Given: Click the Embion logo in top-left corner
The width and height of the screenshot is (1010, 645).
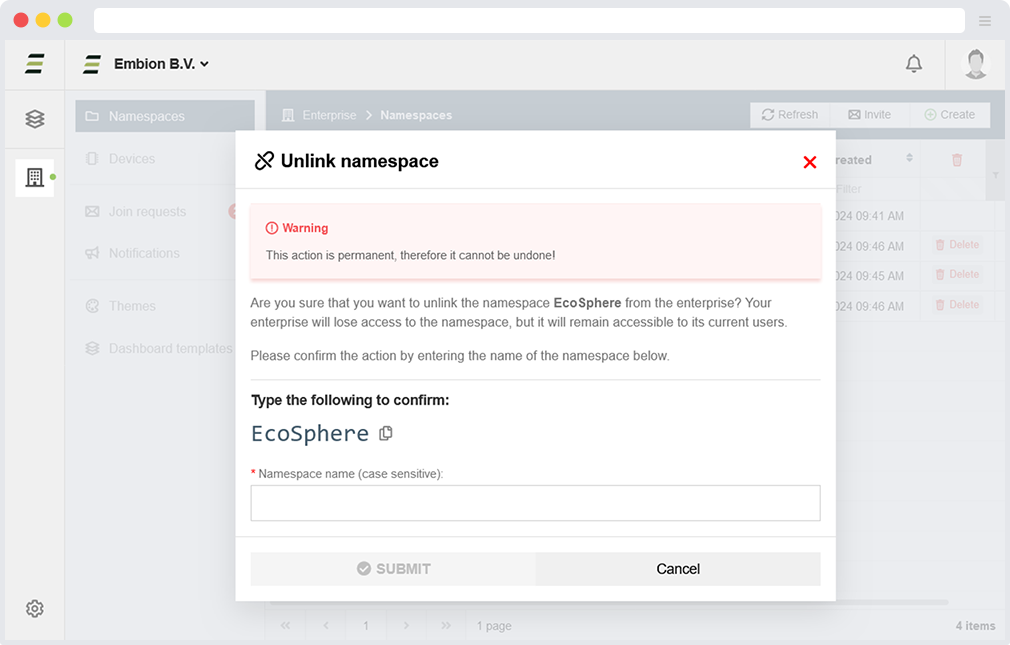Looking at the screenshot, I should 35,64.
